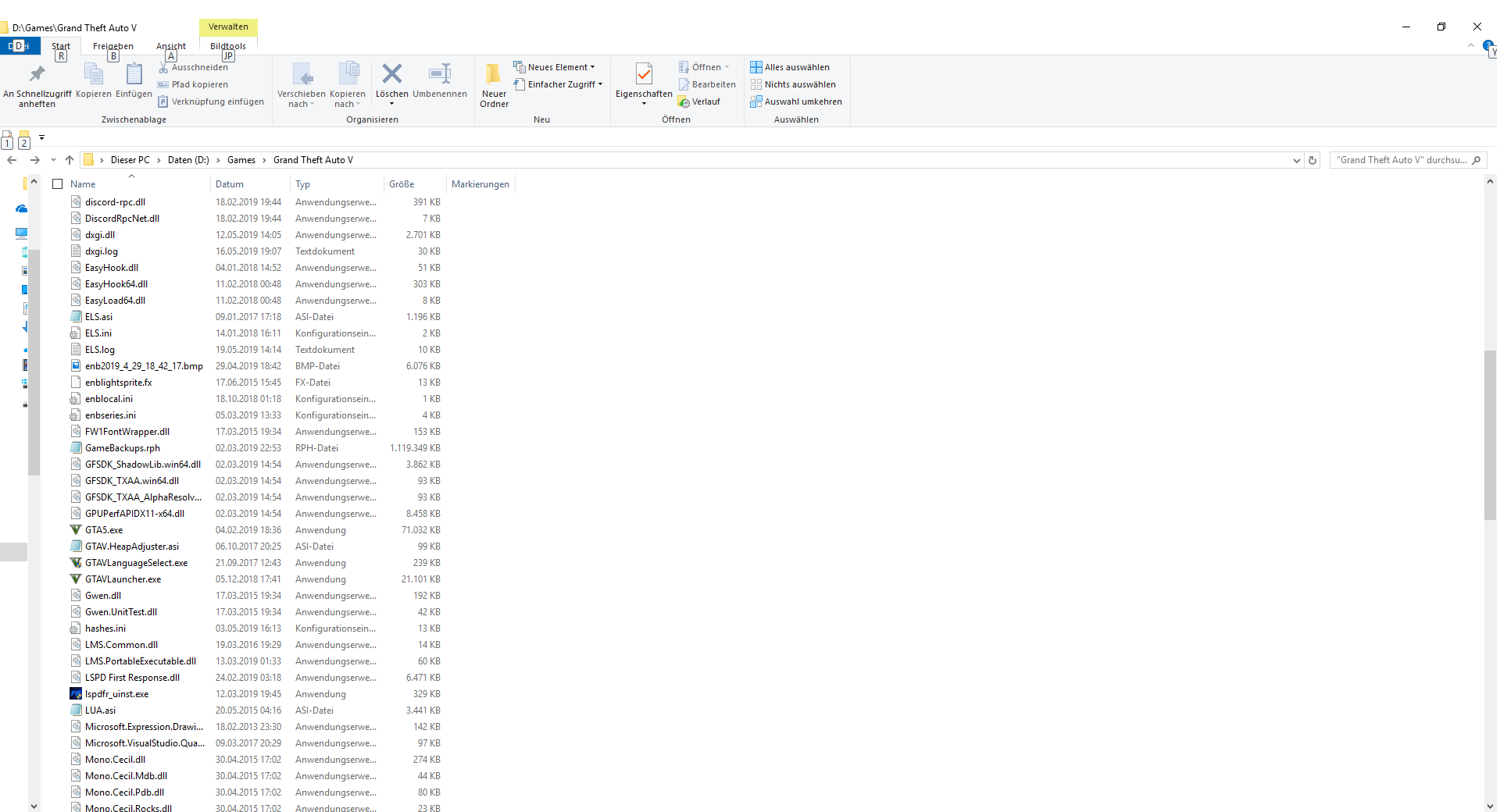The width and height of the screenshot is (1500, 812).
Task: Click Pfad kopieren in Zwischenablage group
Action: pos(193,84)
